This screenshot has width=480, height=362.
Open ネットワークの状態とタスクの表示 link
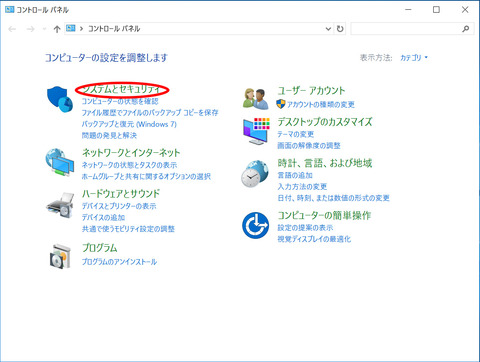129,165
